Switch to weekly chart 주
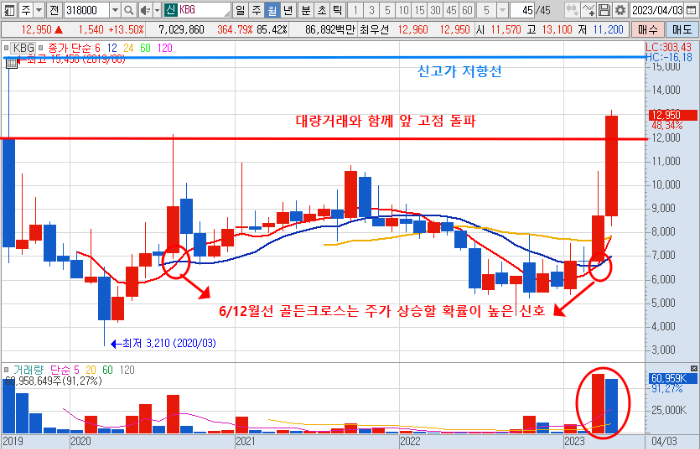Image resolution: width=700 pixels, height=449 pixels. click(x=256, y=10)
